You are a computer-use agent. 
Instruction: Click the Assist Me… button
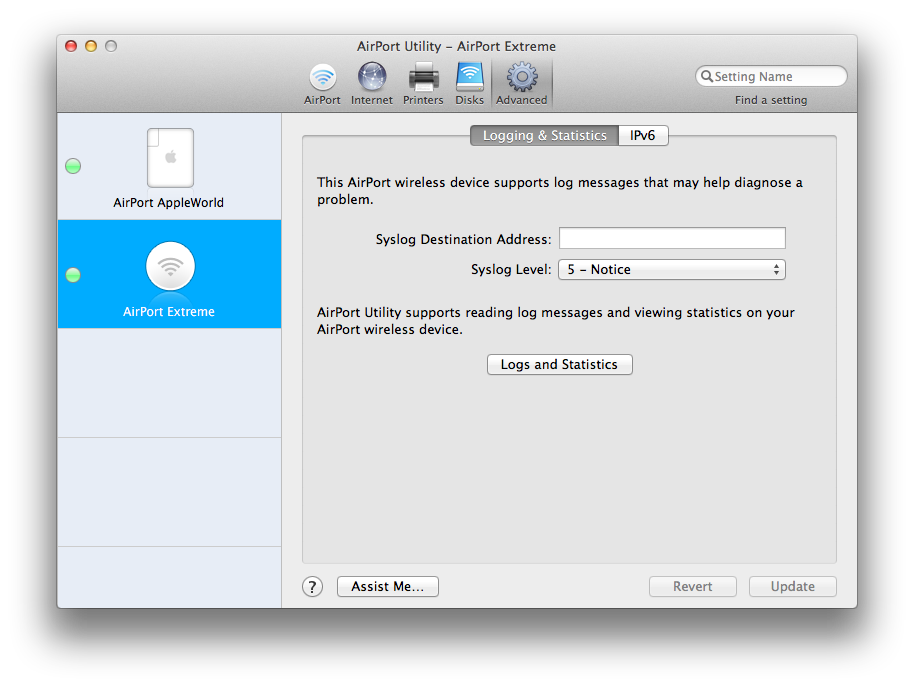coord(388,587)
